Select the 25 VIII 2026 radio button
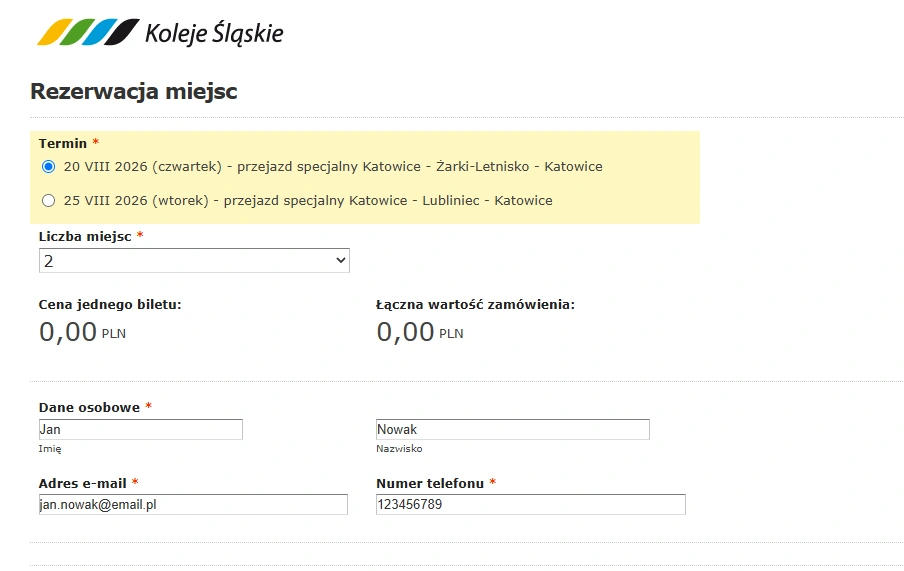 (x=48, y=201)
